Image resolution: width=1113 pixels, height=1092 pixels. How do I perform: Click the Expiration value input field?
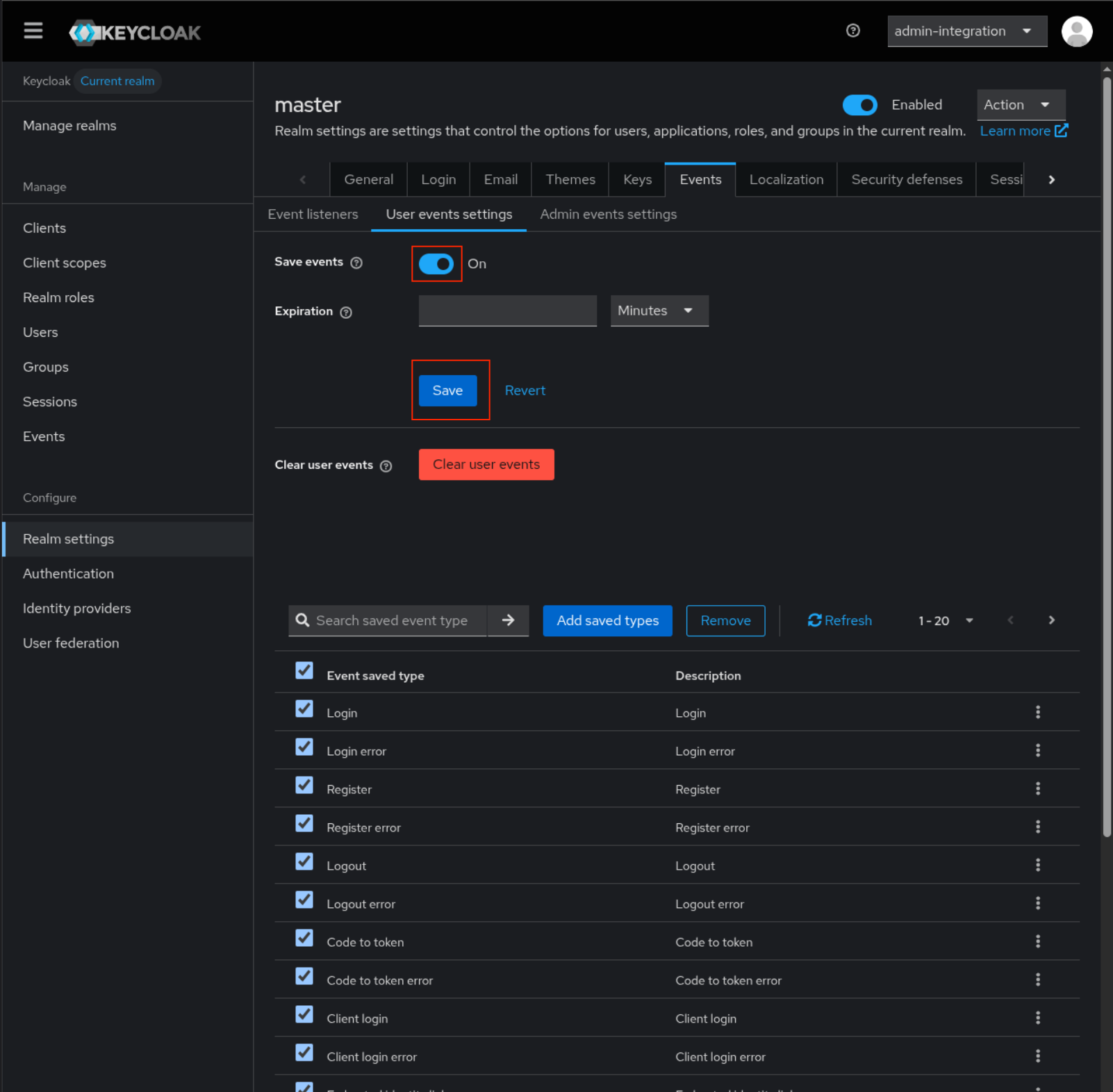coord(507,311)
